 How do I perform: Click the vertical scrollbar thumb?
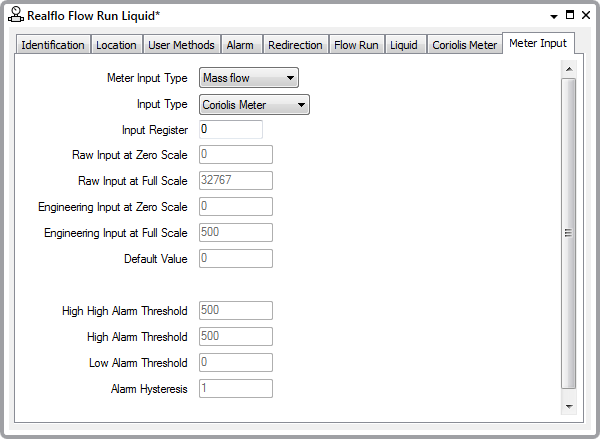pos(569,233)
